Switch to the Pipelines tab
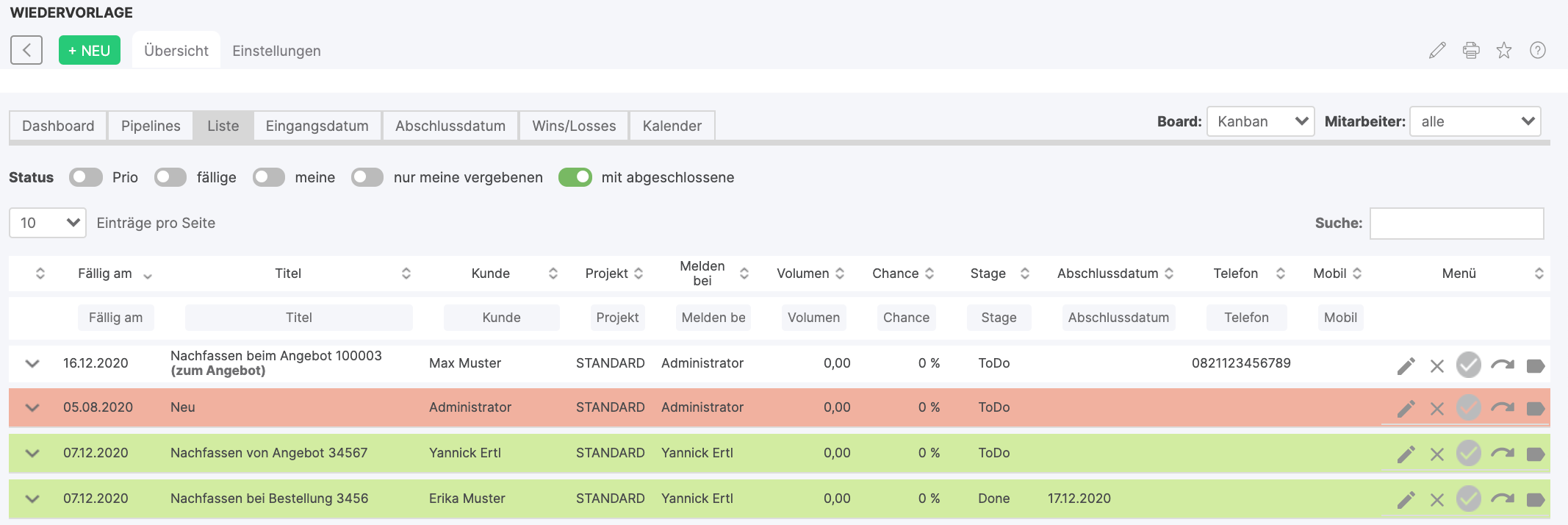The image size is (1568, 525). tap(151, 126)
